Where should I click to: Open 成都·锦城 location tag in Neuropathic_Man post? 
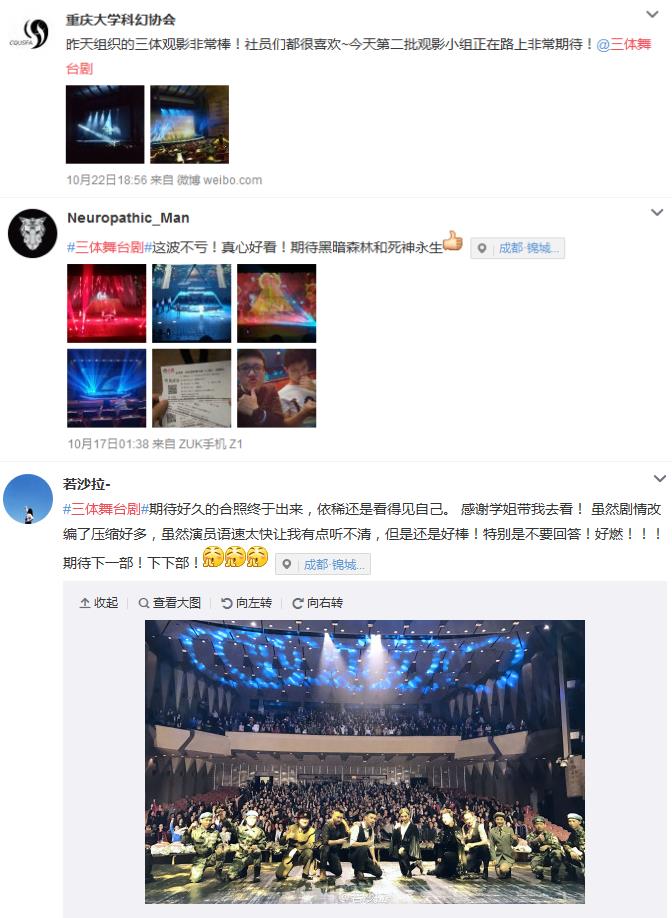point(517,248)
